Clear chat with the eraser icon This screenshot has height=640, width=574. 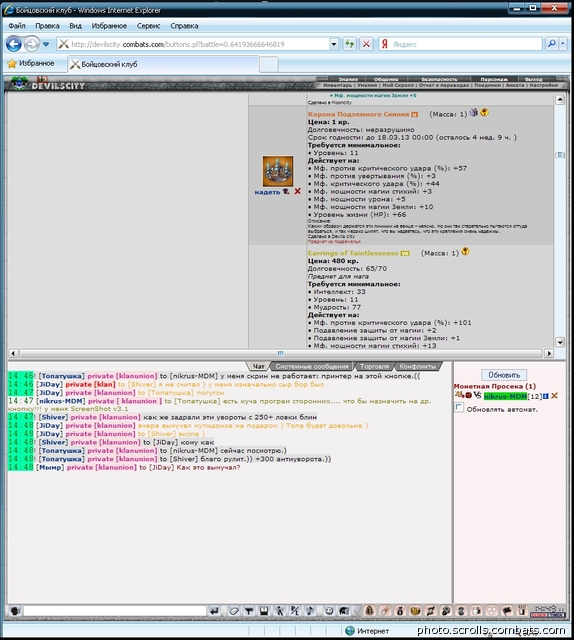234,611
